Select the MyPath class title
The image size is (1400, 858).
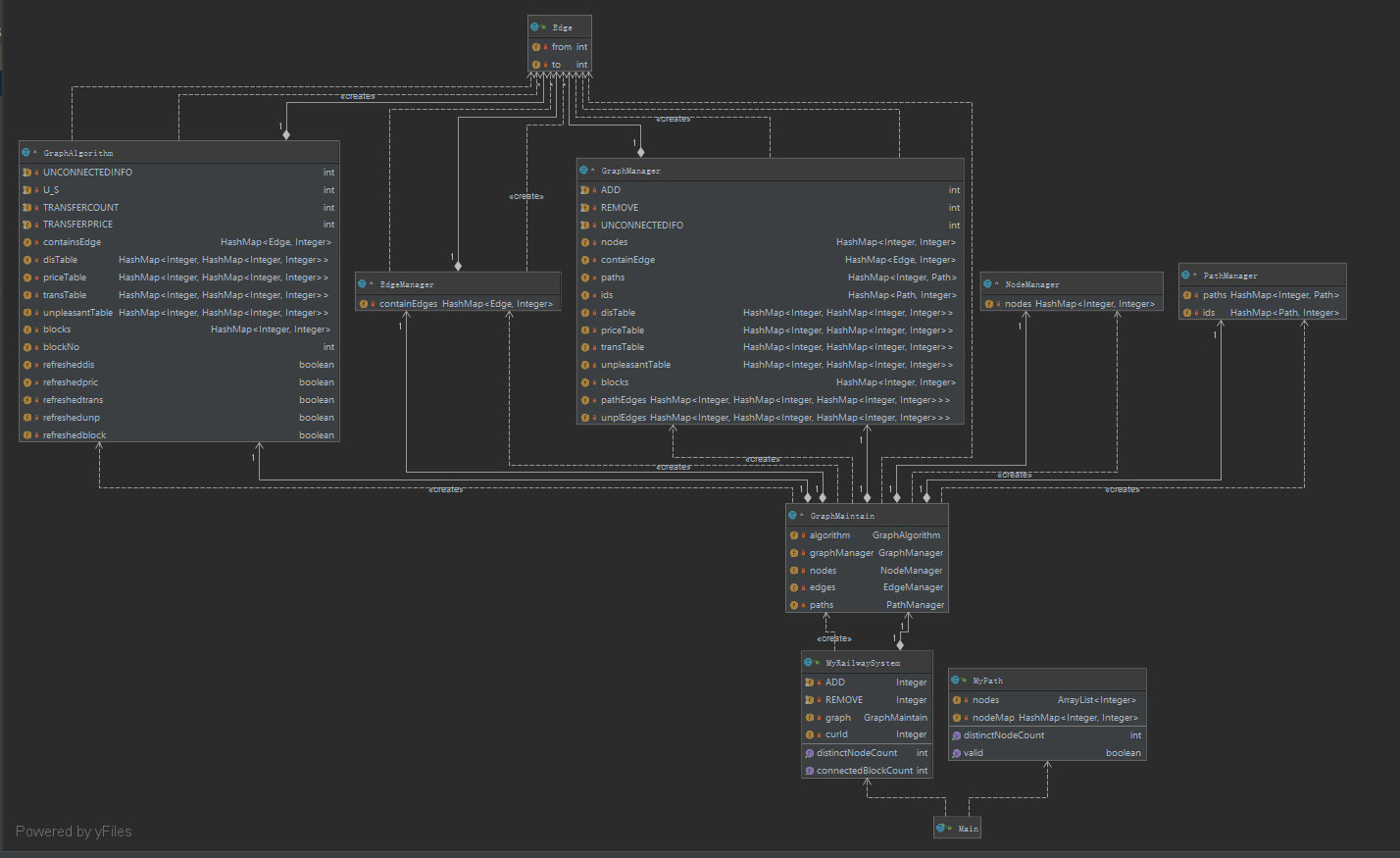click(x=988, y=681)
